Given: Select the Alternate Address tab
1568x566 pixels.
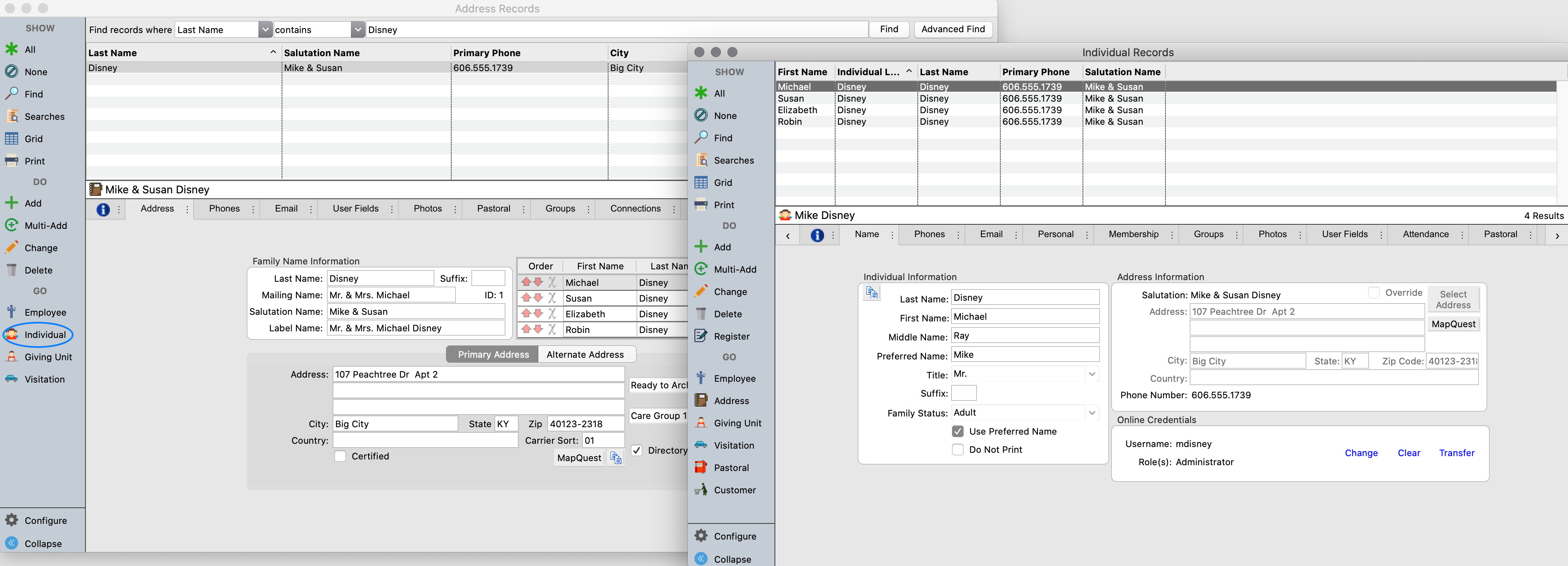Looking at the screenshot, I should (584, 354).
